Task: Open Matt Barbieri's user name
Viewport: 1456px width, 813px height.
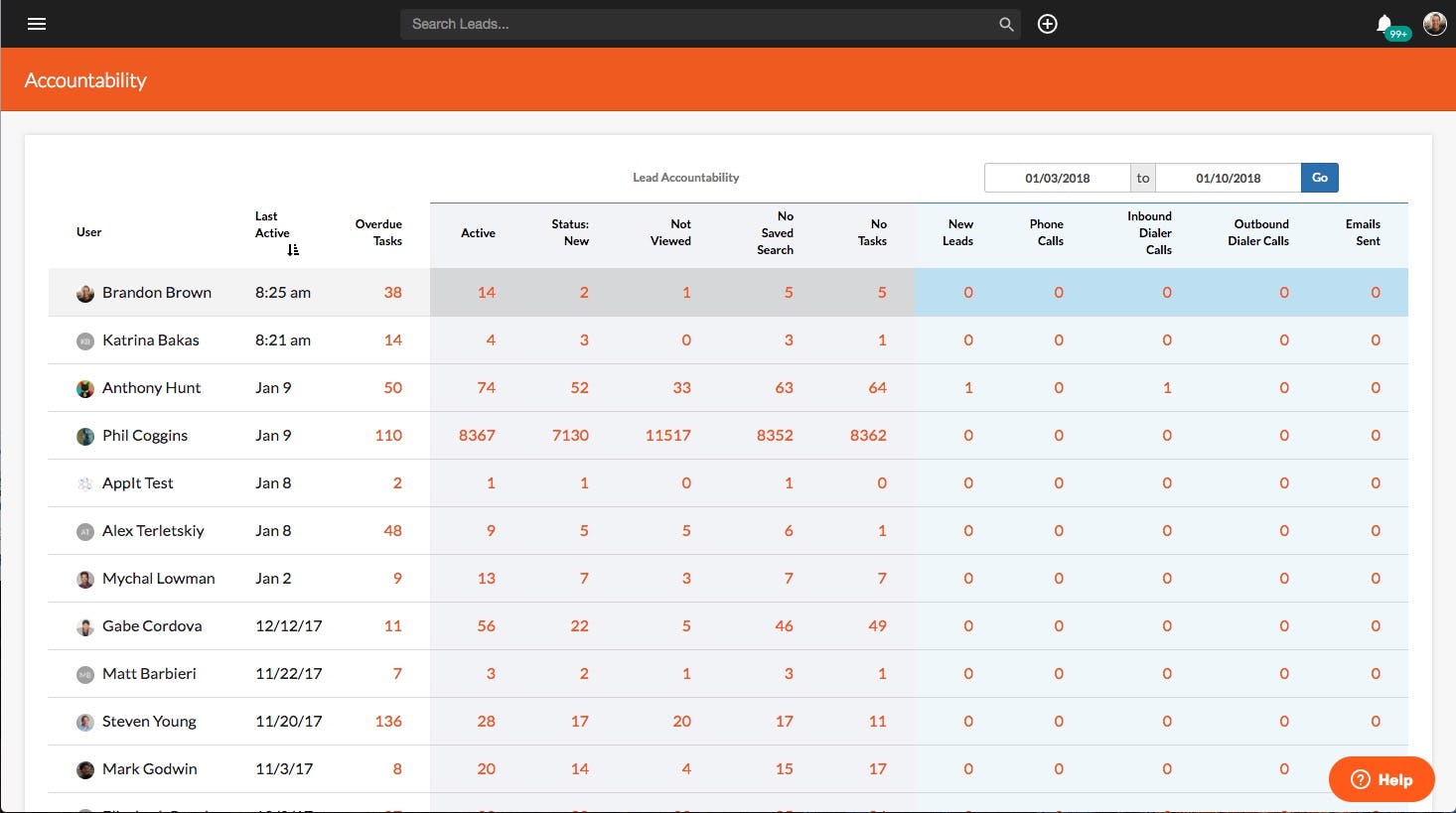Action: pyautogui.click(x=149, y=674)
